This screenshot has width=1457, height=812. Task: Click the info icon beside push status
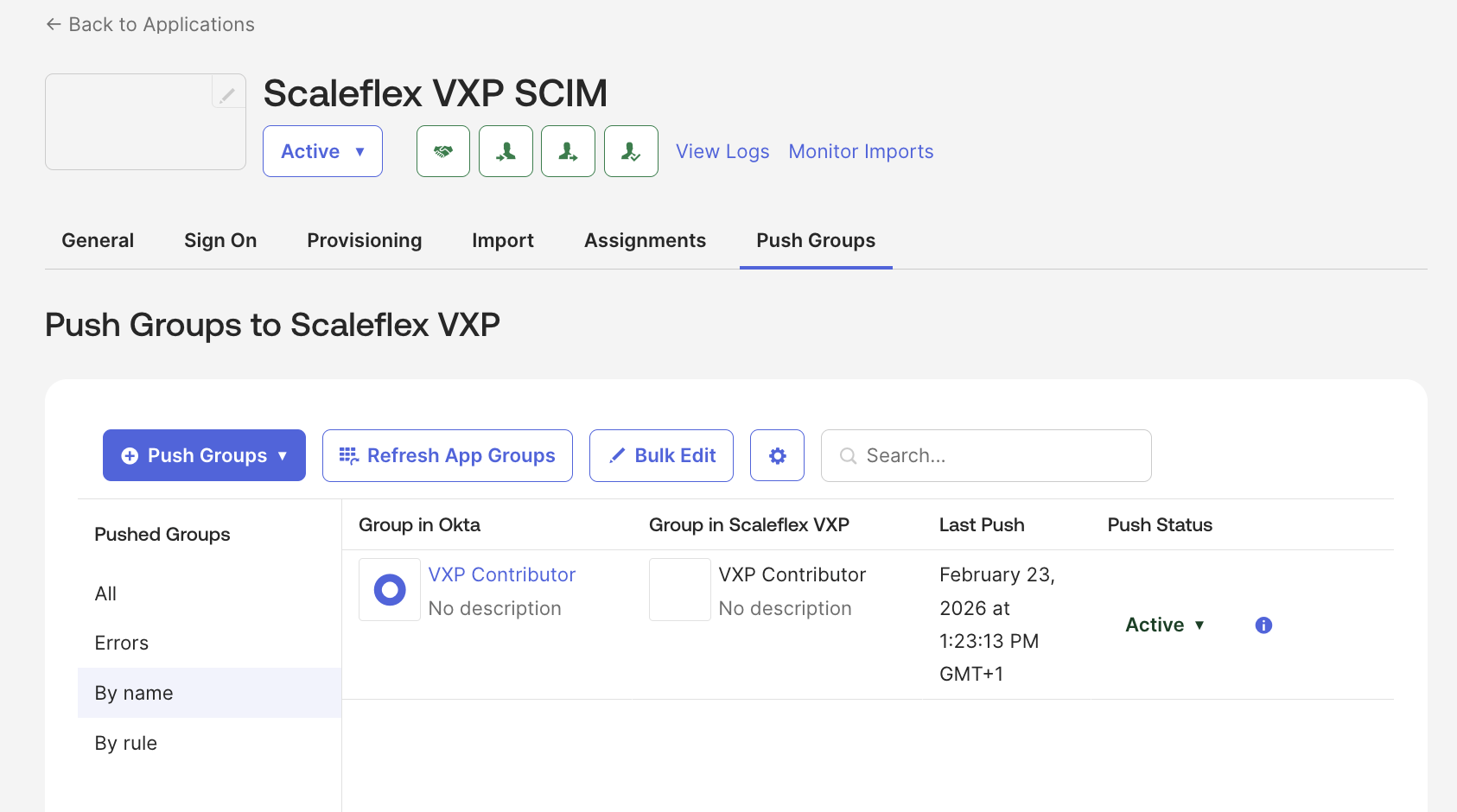(x=1263, y=625)
